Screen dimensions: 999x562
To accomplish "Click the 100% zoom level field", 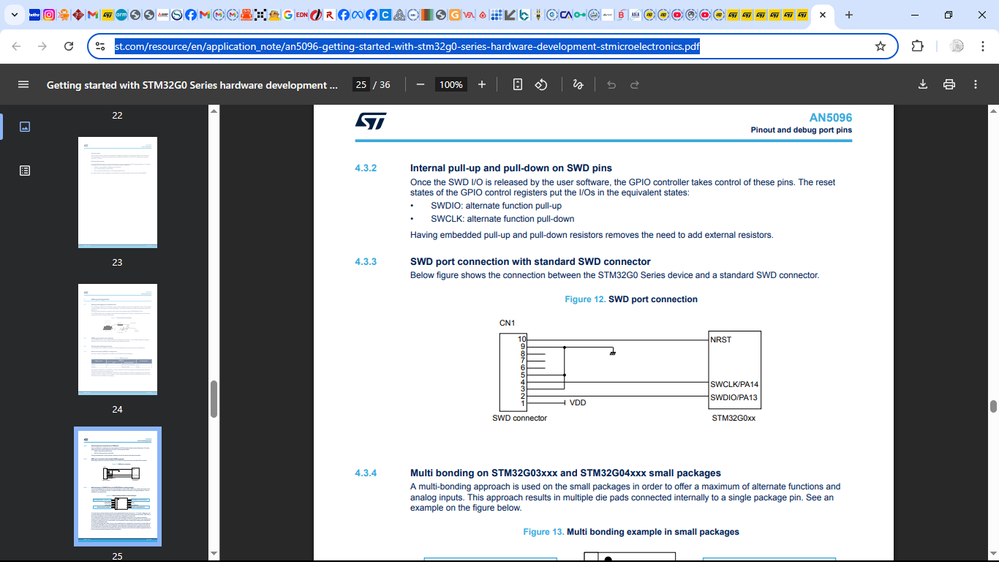I will coord(450,85).
